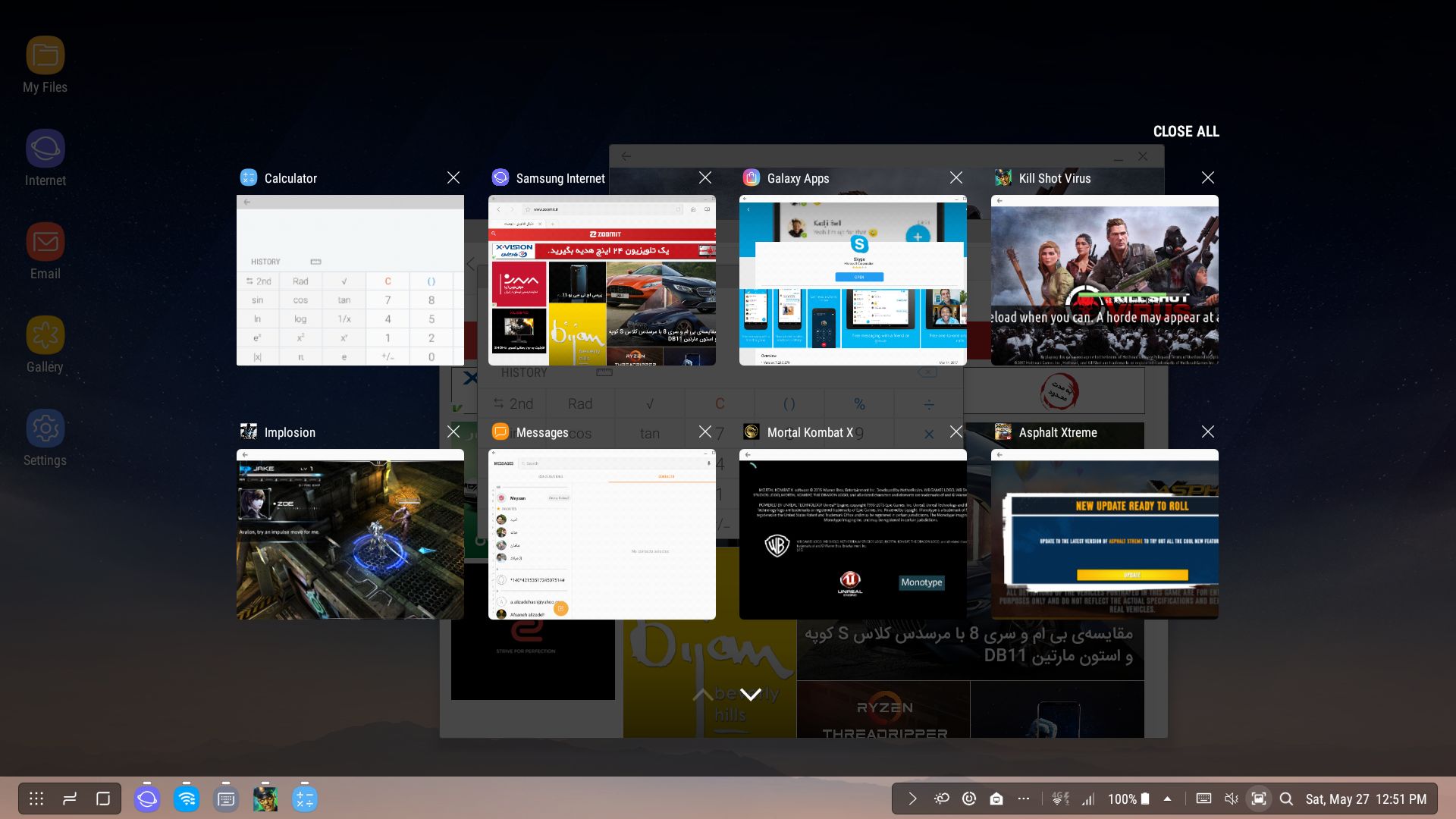Click the circular power tray icon
1456x819 pixels.
tap(969, 799)
